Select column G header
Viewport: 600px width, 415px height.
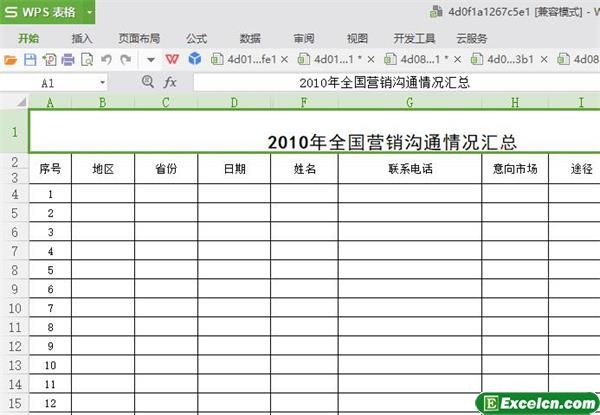(410, 102)
